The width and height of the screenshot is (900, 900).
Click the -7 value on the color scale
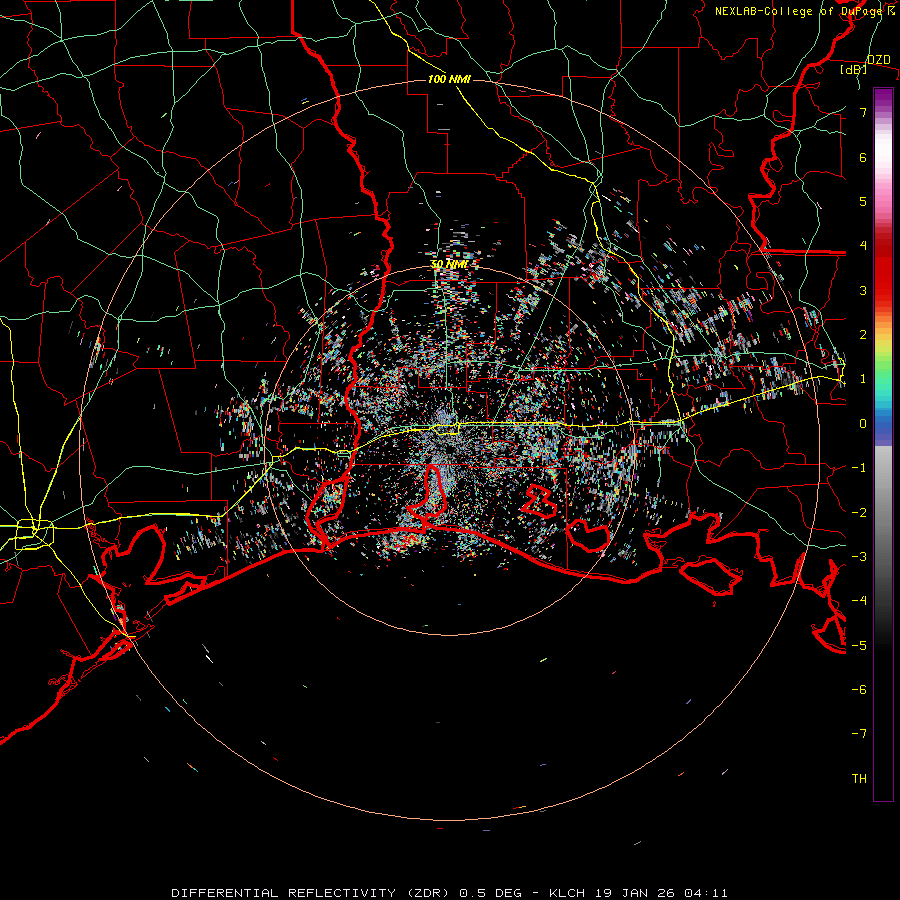(859, 734)
